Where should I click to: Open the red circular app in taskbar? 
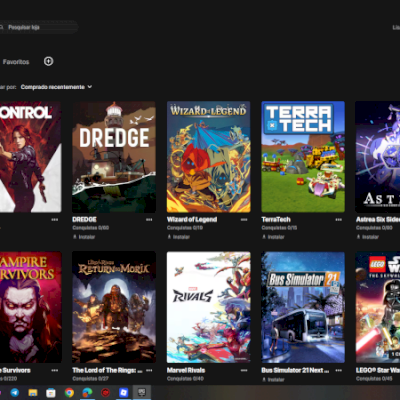[105, 393]
